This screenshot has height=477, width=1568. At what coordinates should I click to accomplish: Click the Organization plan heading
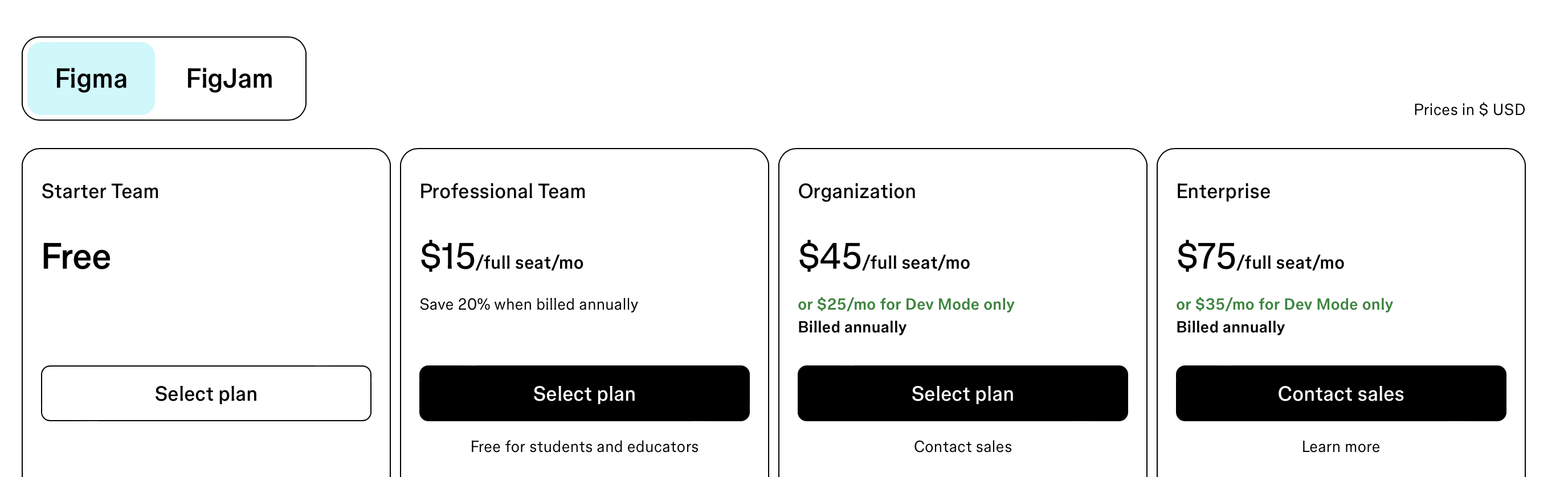856,191
